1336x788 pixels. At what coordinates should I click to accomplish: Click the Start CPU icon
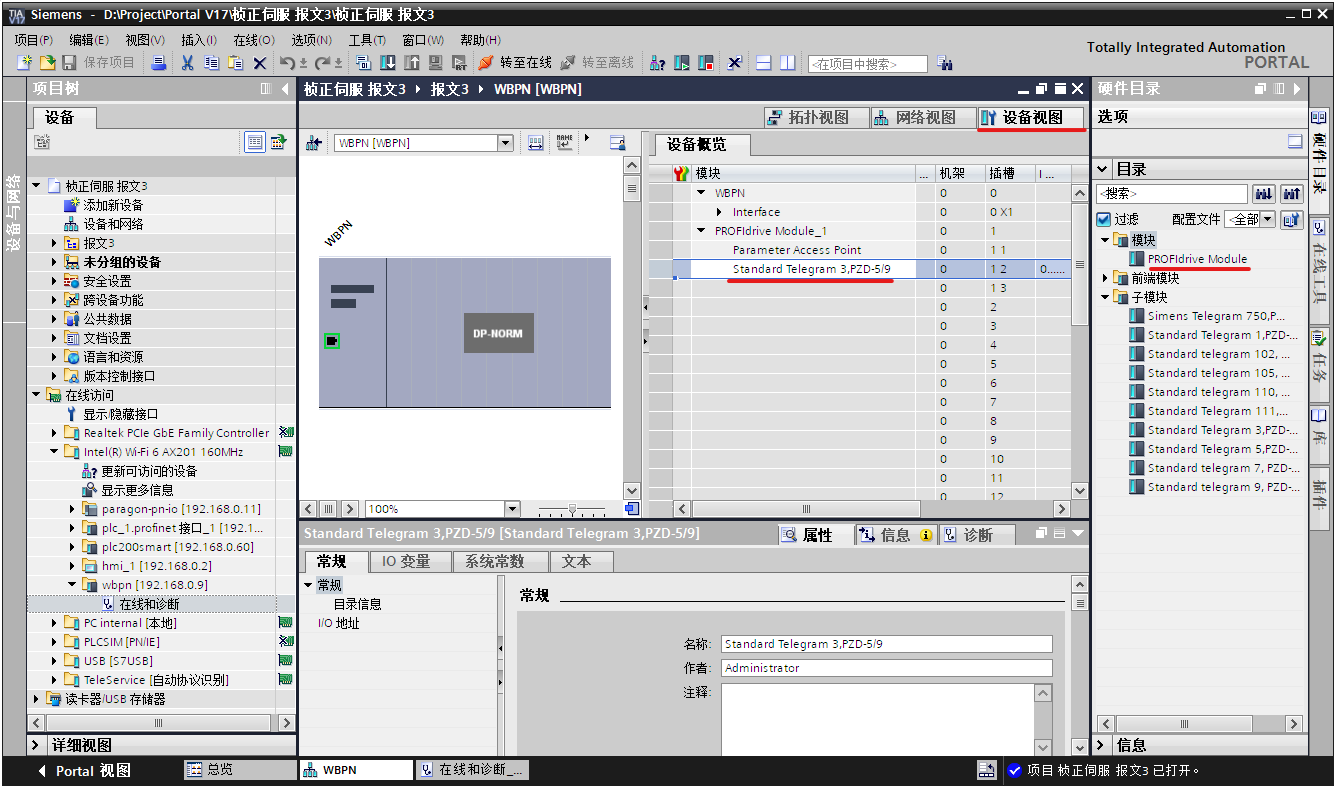[x=682, y=62]
